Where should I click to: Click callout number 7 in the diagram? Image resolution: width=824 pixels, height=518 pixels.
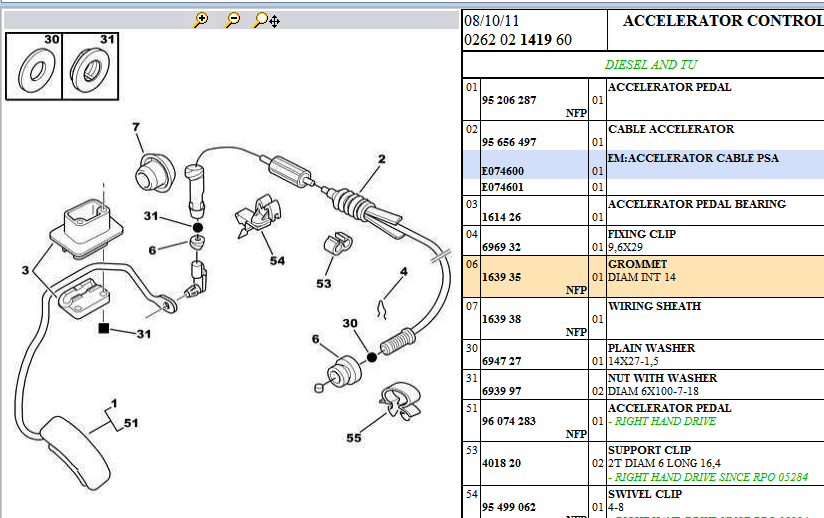pos(137,127)
